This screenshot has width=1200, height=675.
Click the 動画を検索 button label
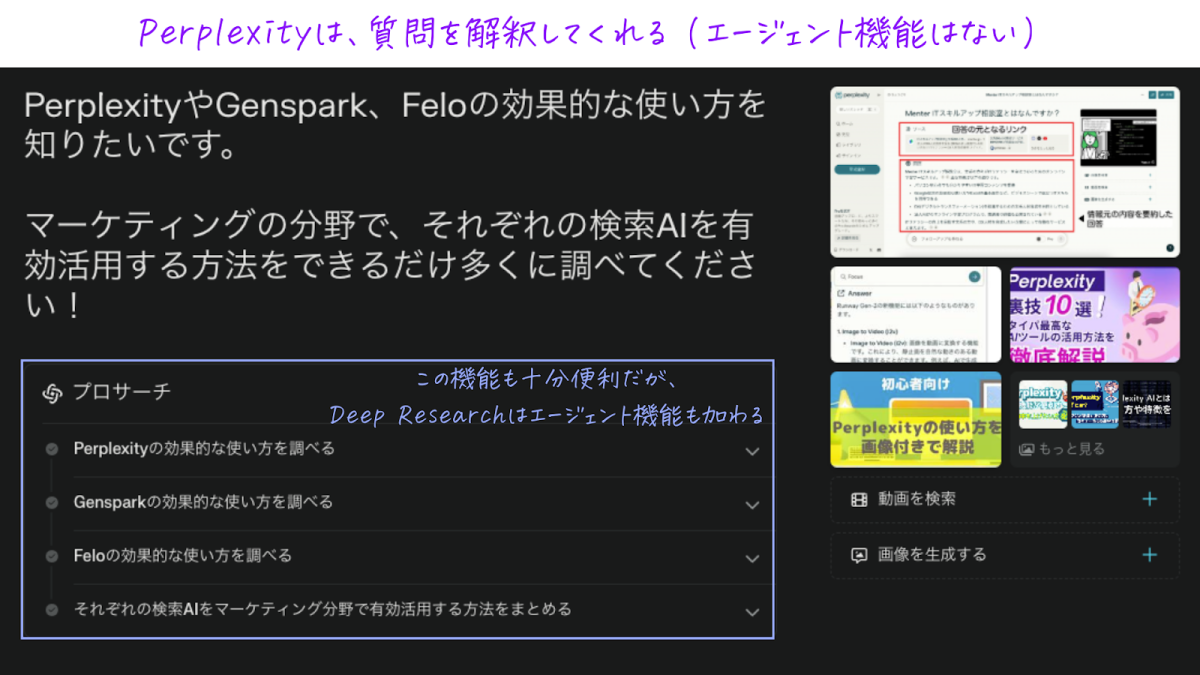pos(917,499)
